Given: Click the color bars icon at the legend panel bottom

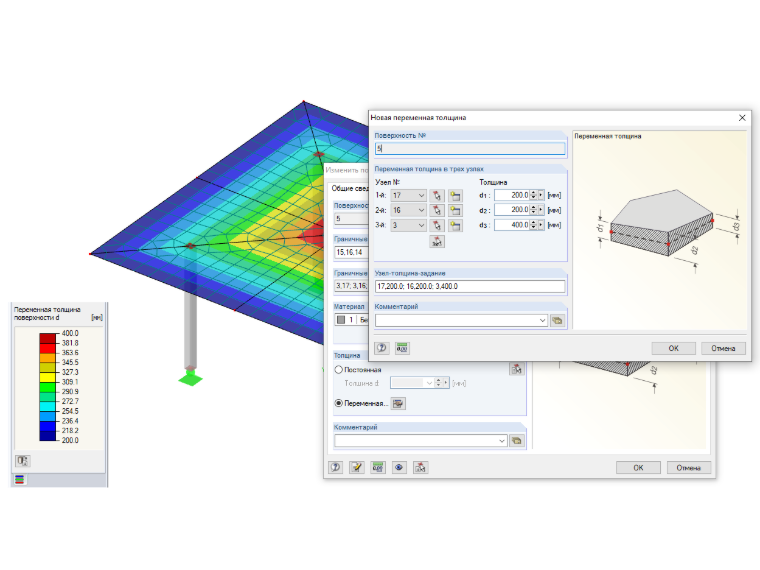Looking at the screenshot, I should (x=19, y=479).
